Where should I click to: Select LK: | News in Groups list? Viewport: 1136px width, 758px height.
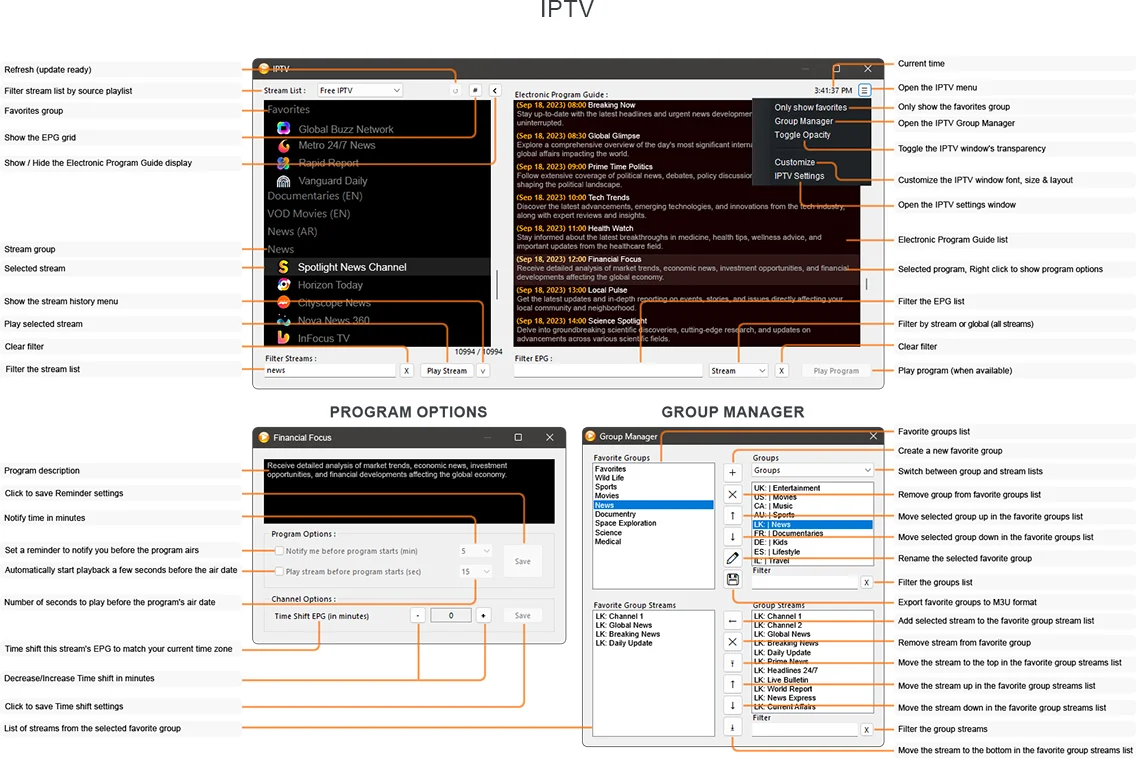[812, 524]
